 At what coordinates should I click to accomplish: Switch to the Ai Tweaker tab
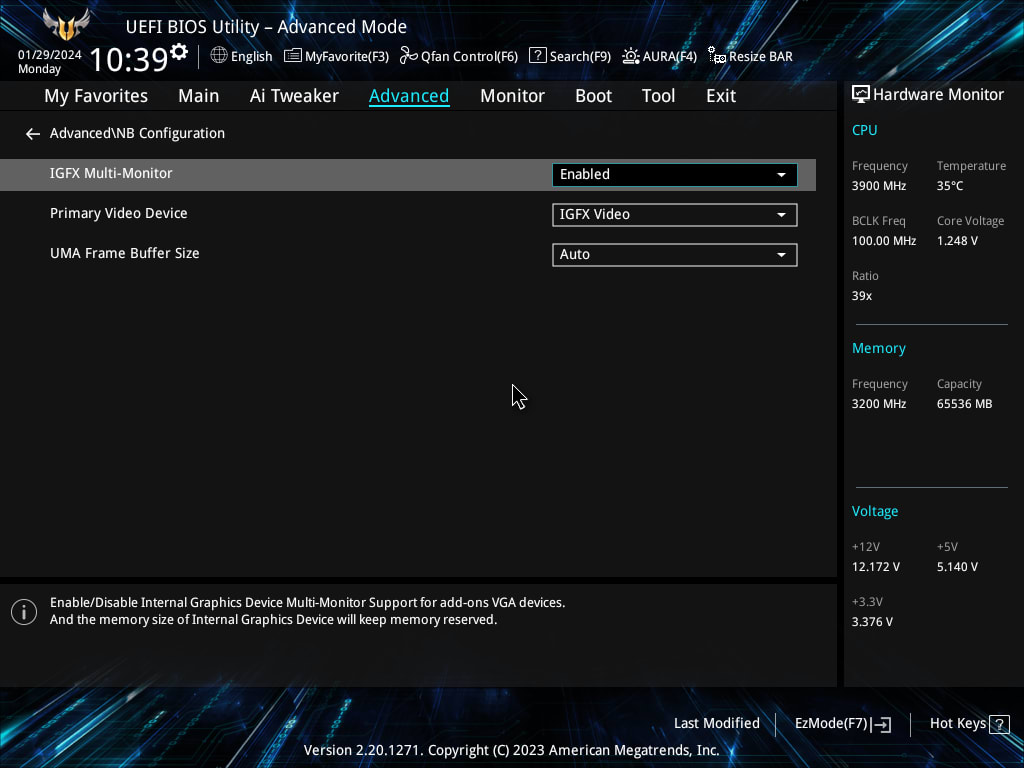click(x=294, y=96)
